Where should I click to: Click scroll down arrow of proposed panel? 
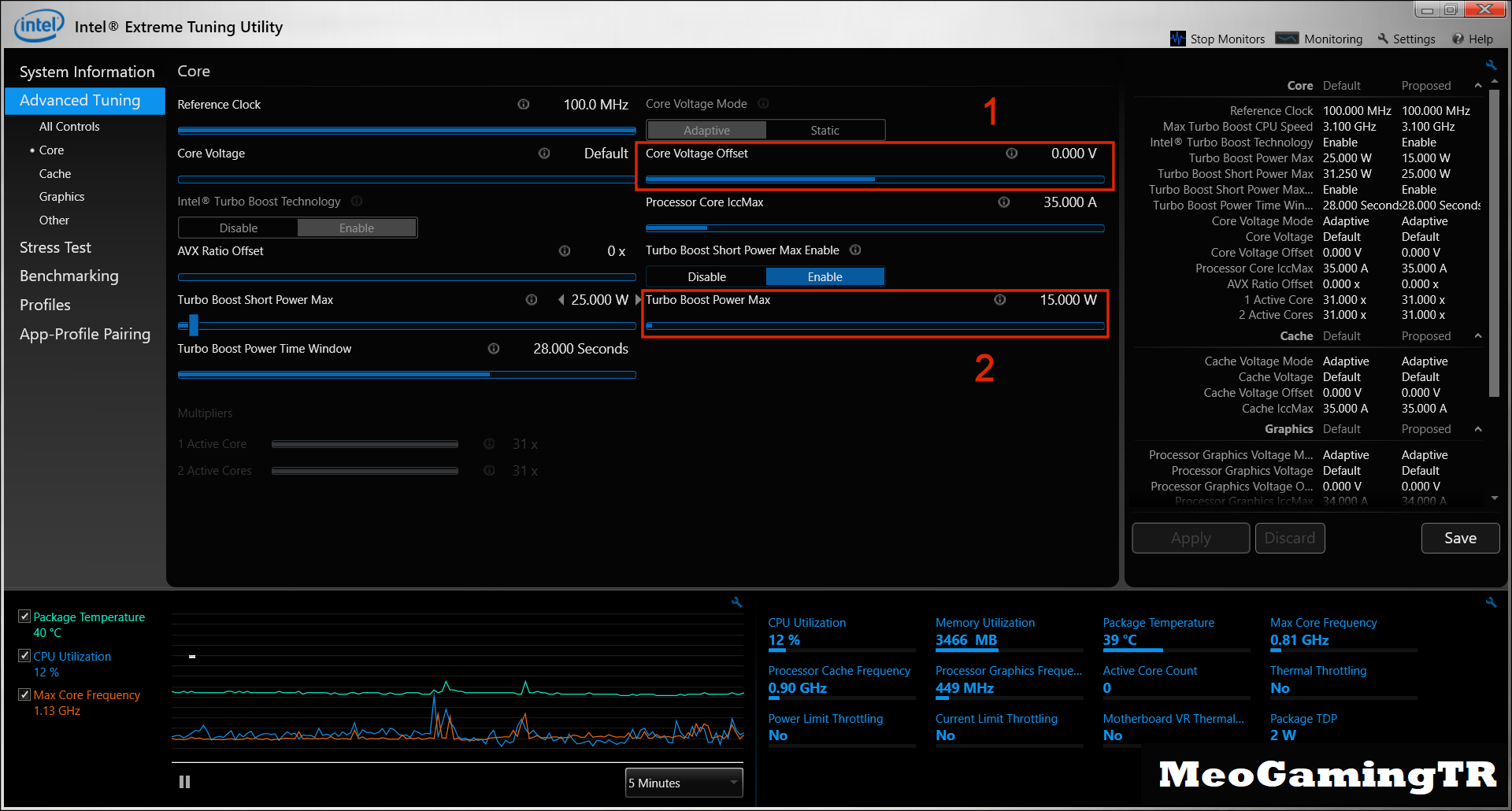point(1495,498)
